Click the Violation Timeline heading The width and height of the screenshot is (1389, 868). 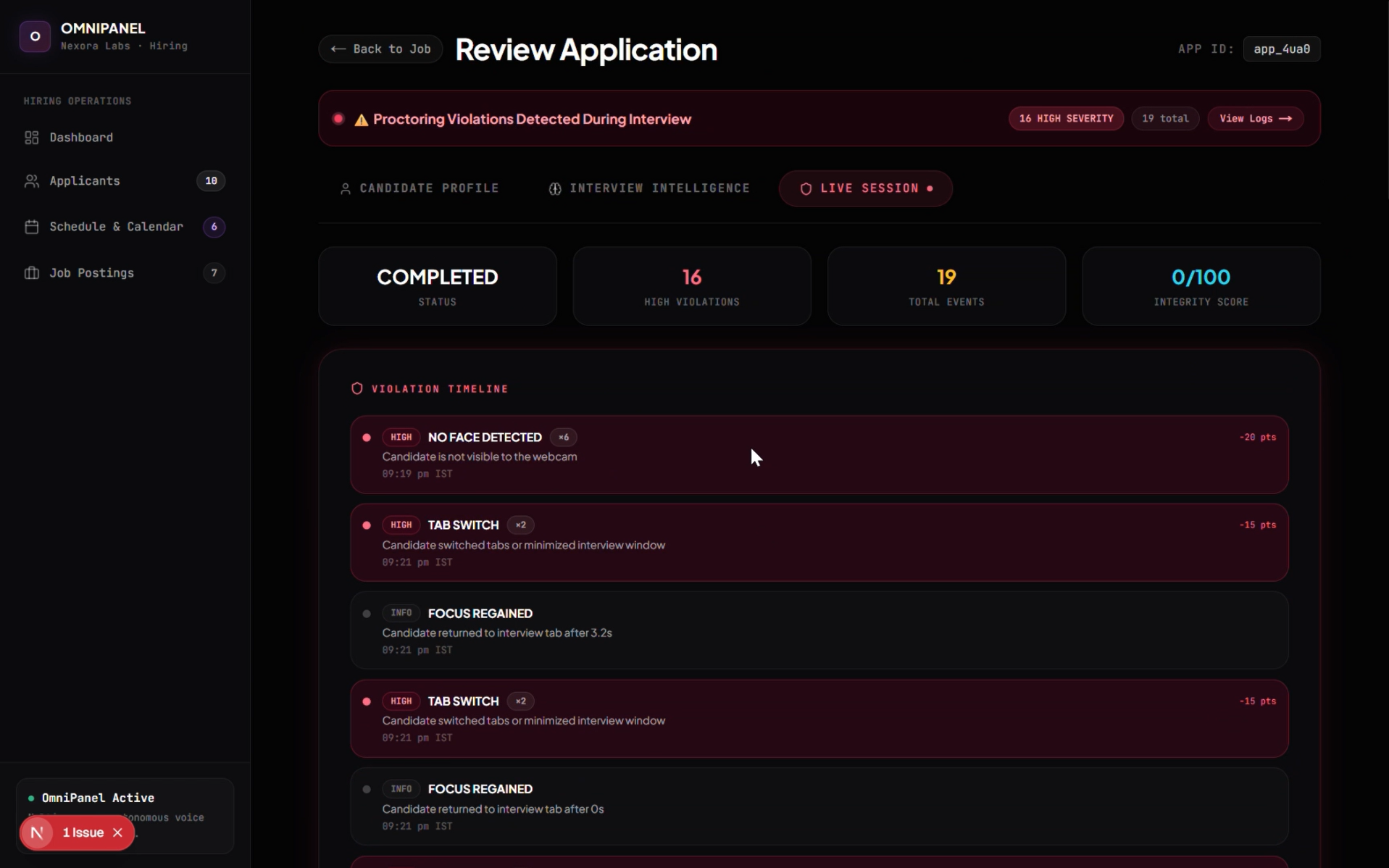[440, 389]
